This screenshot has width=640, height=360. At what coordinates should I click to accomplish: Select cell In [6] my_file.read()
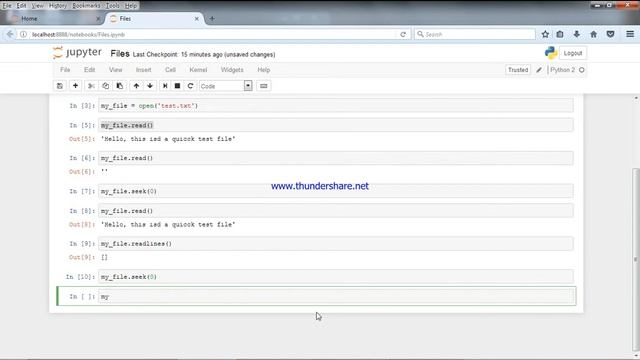(336, 158)
